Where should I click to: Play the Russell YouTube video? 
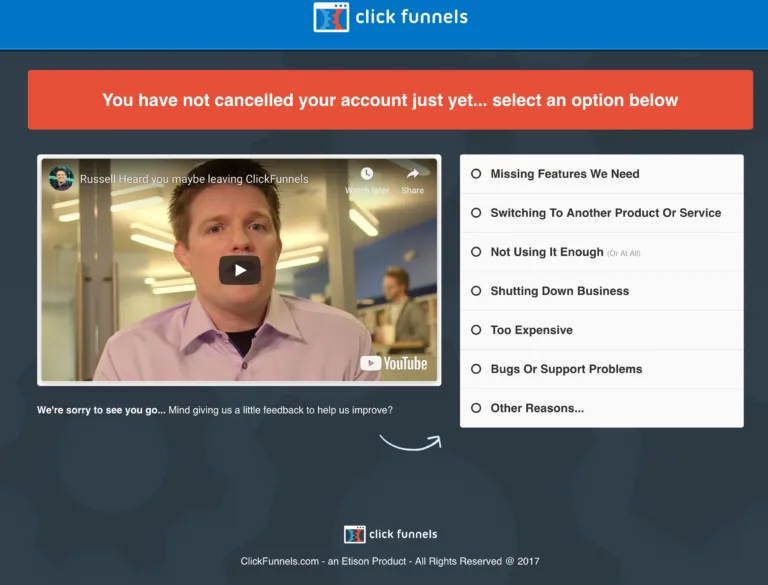(240, 270)
